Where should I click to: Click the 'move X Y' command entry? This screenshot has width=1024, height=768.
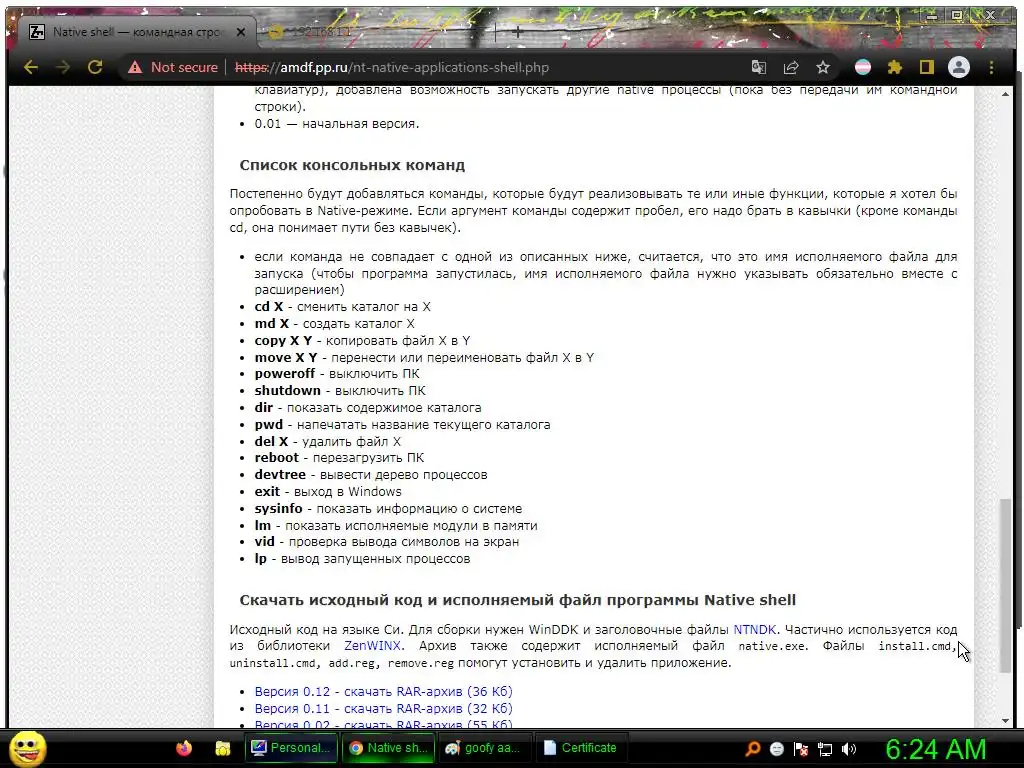[424, 358]
